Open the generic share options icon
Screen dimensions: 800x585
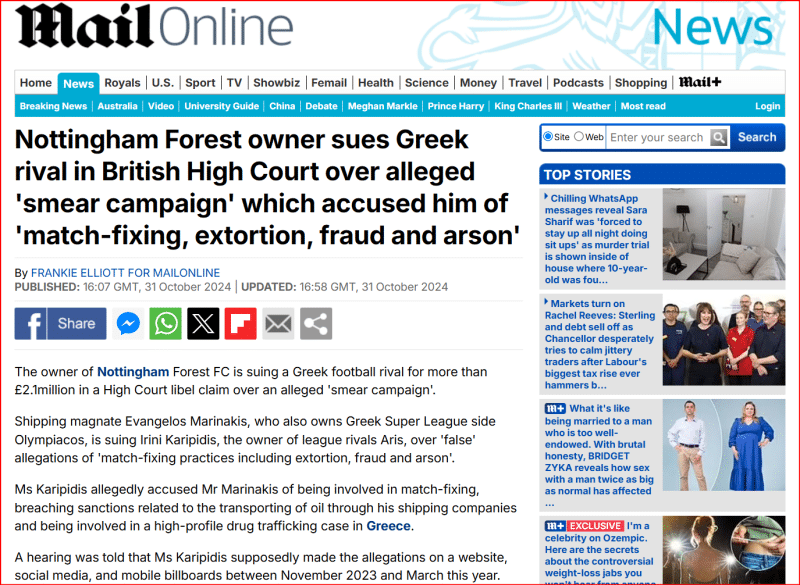tap(316, 323)
